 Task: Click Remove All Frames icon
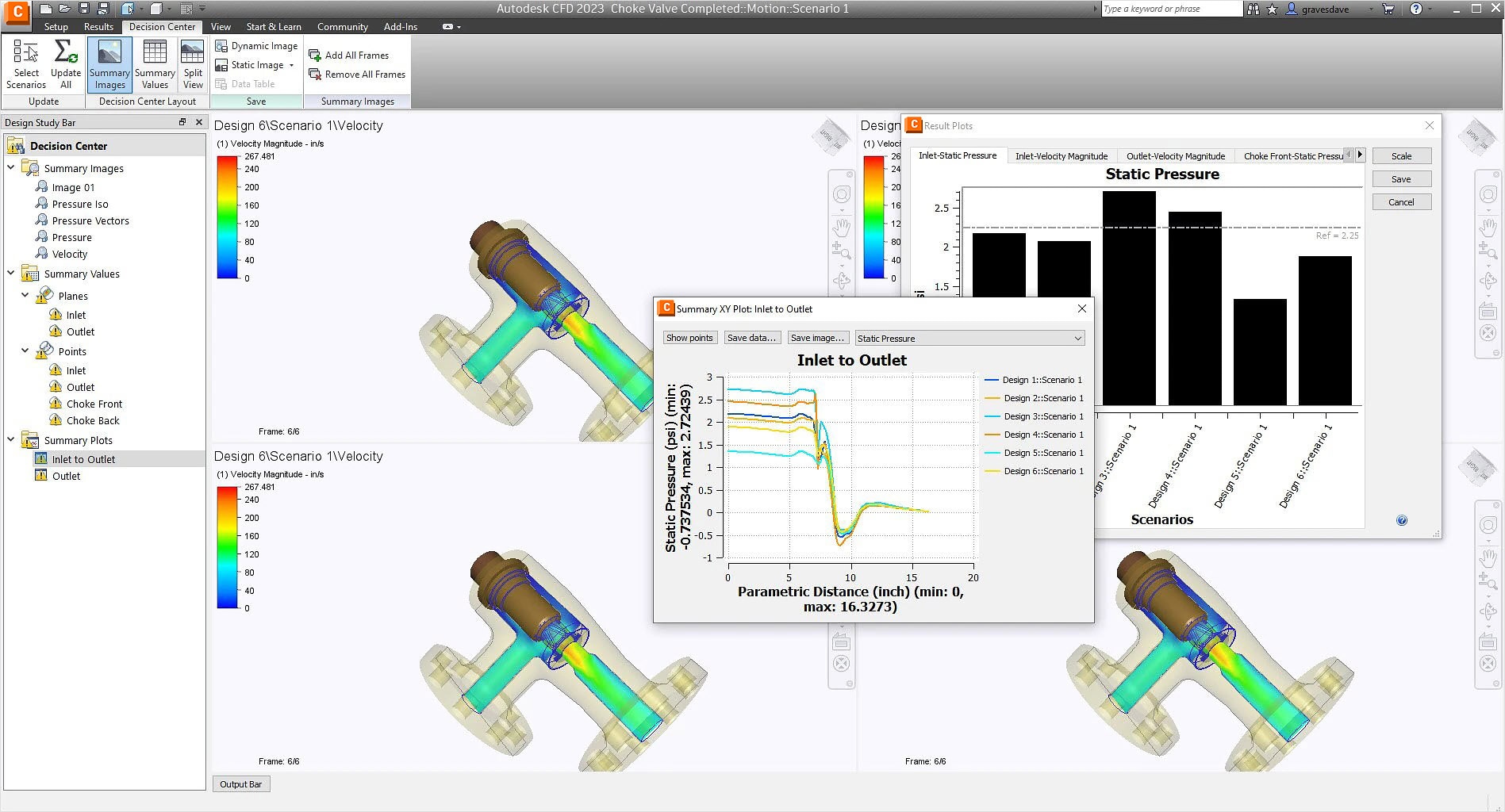pos(316,74)
